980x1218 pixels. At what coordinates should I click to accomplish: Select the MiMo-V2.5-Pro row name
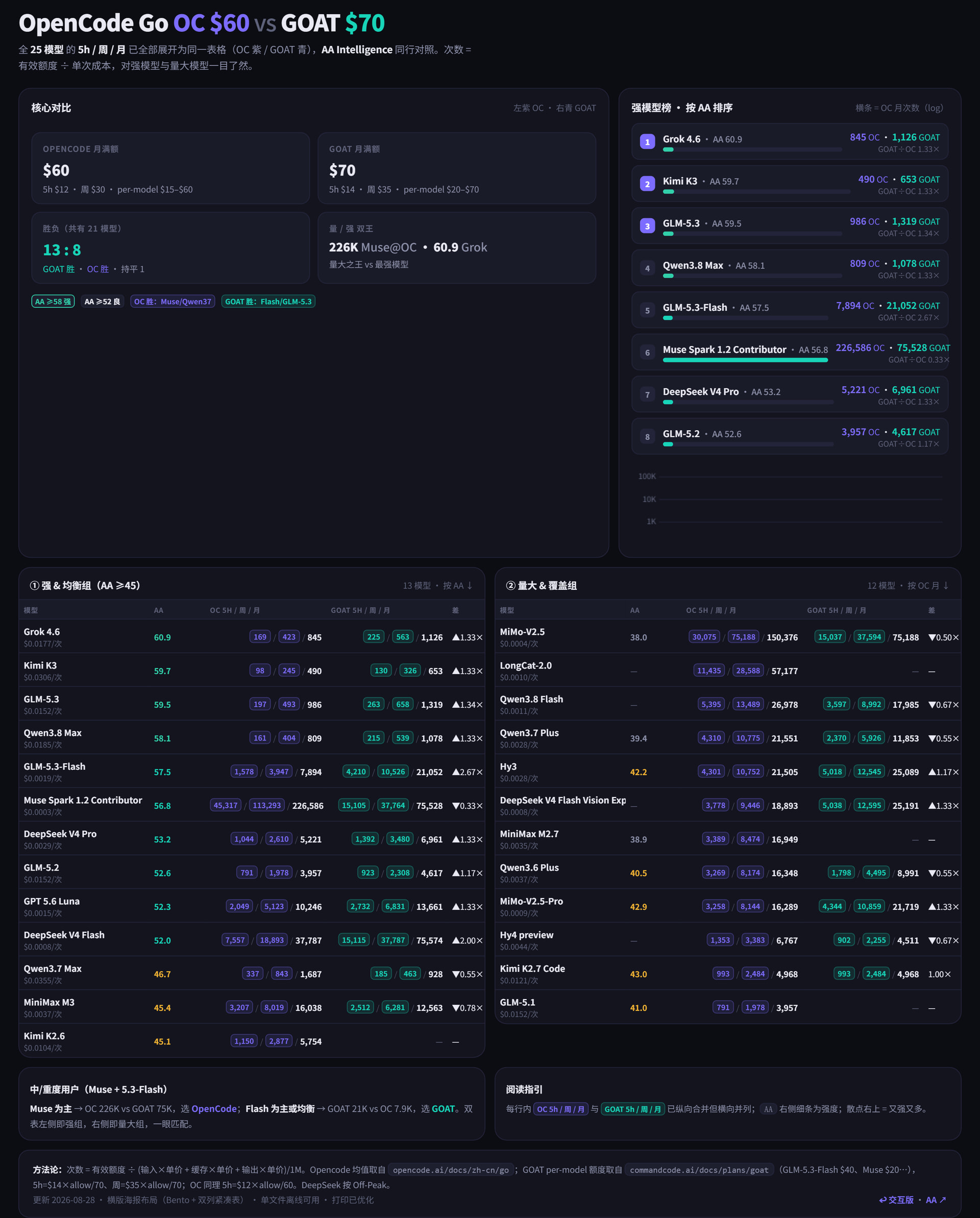click(531, 901)
